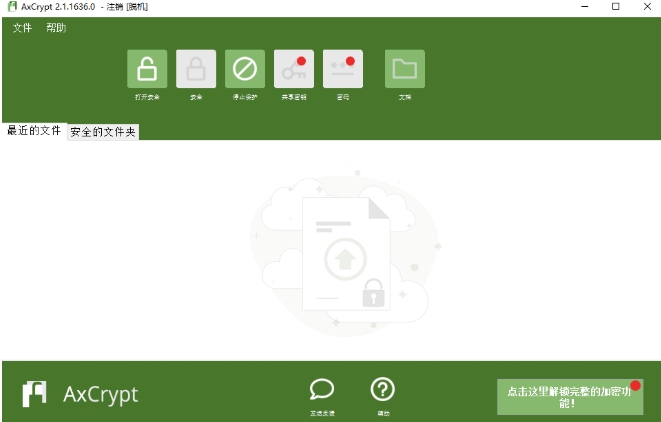Click the open-lock icon to open secured file
This screenshot has width=661, height=422.
click(147, 69)
